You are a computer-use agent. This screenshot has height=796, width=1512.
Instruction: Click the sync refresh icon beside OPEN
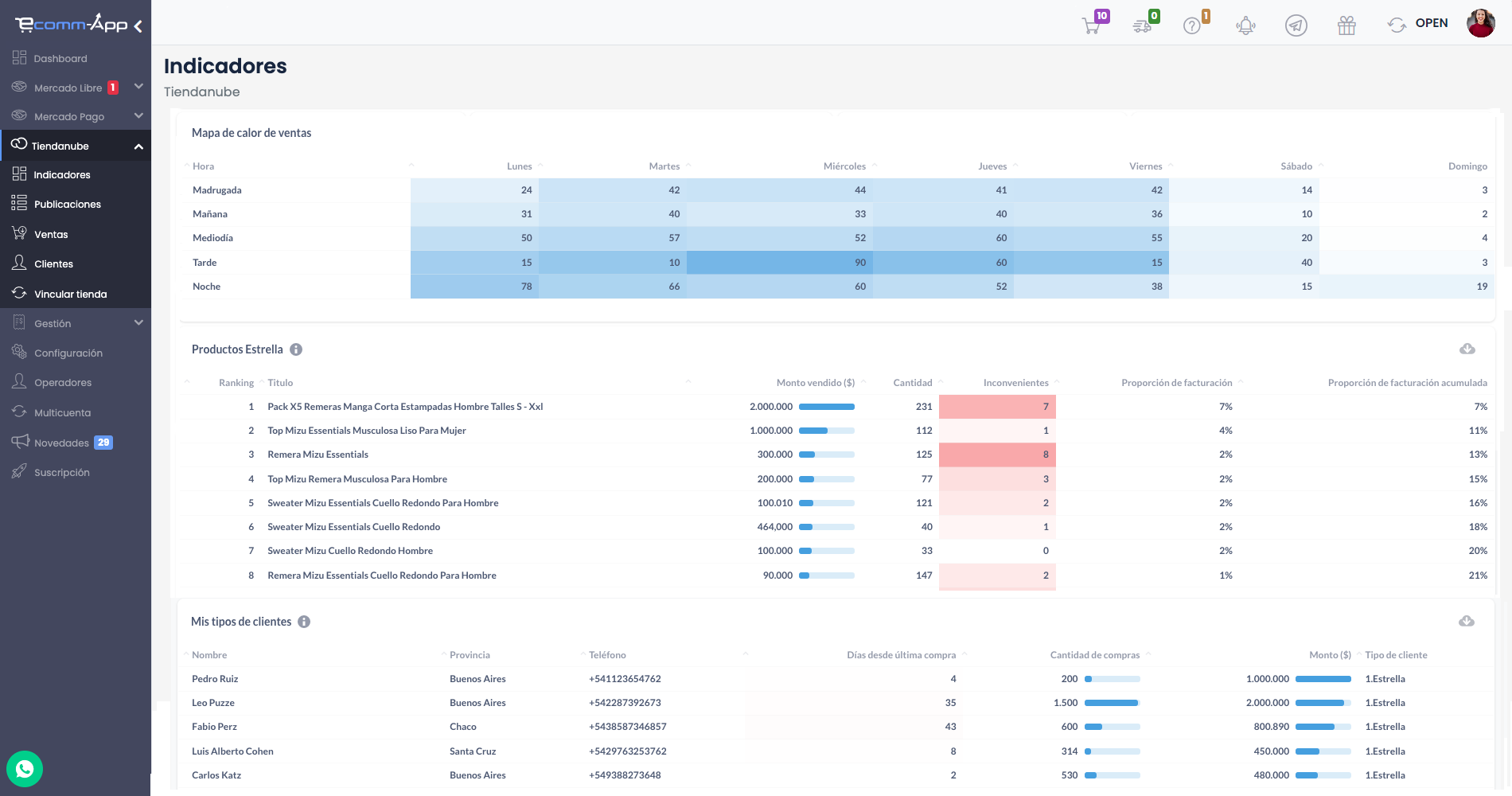(x=1397, y=25)
